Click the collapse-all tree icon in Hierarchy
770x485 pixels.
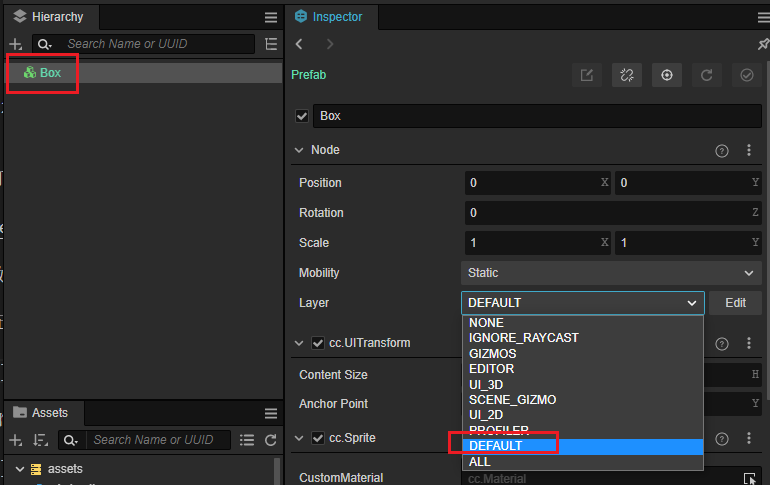tap(271, 44)
